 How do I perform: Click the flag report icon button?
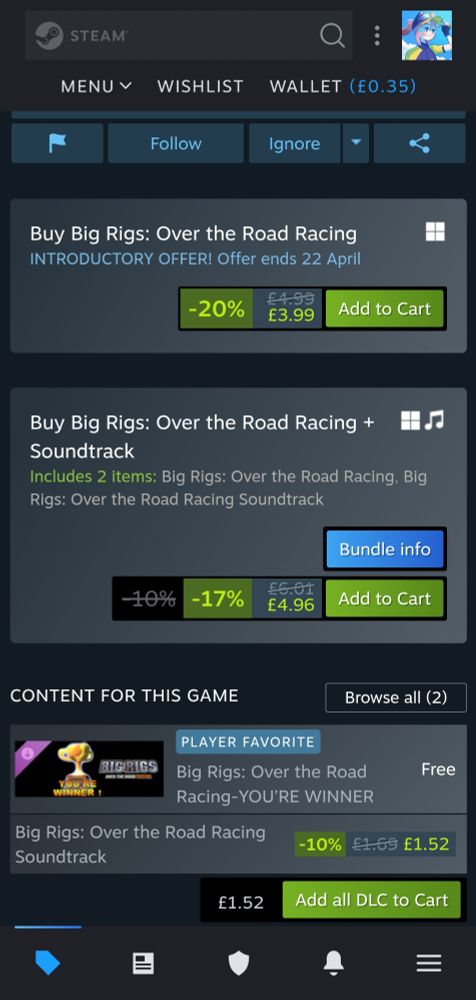(57, 143)
